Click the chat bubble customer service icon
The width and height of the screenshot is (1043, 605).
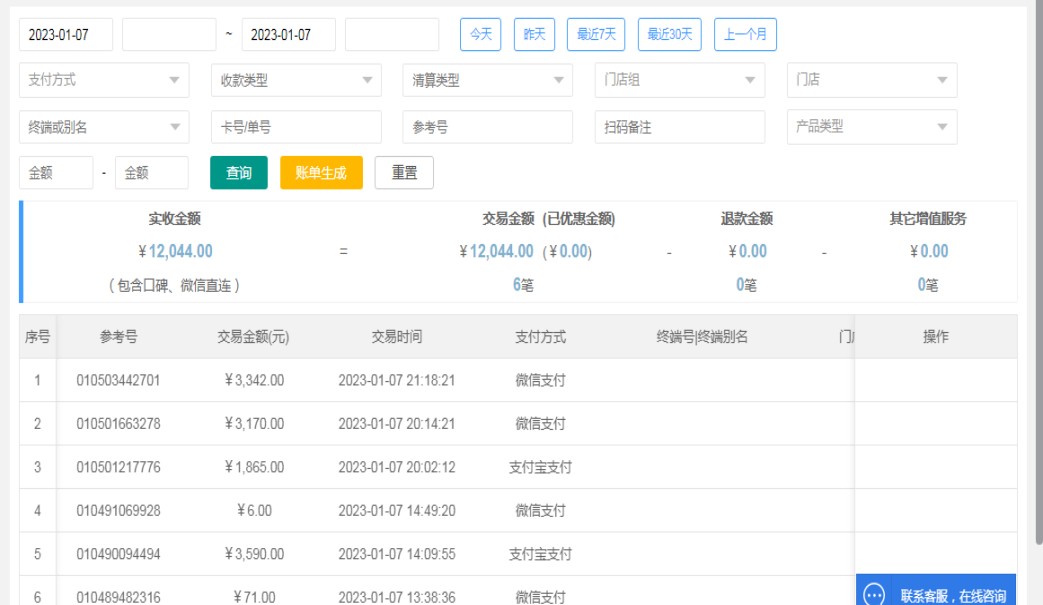pyautogui.click(x=874, y=595)
